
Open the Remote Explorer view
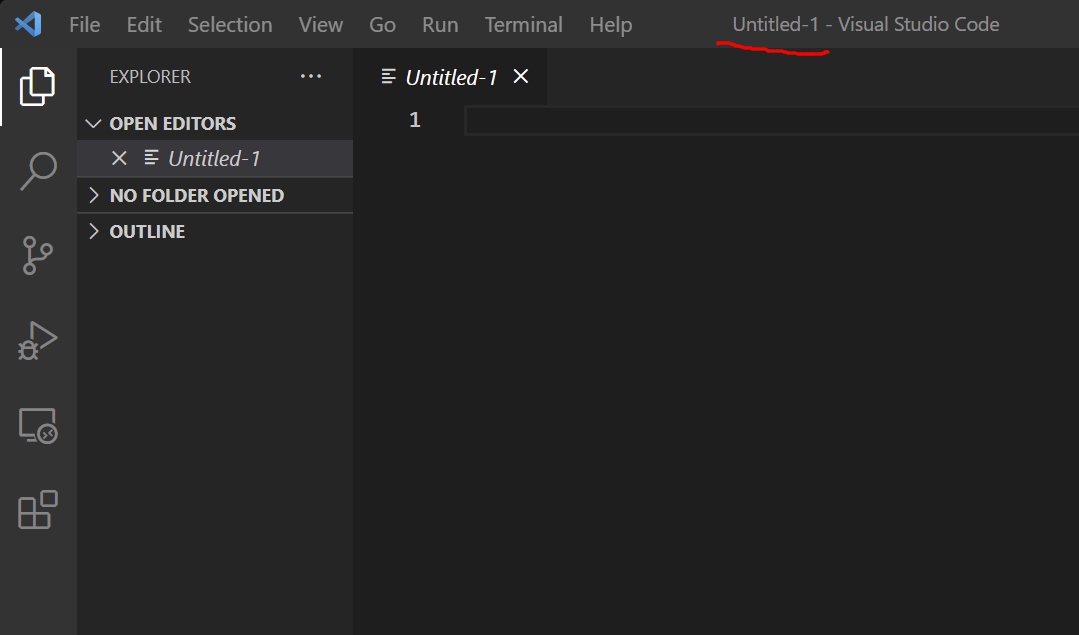pyautogui.click(x=38, y=426)
